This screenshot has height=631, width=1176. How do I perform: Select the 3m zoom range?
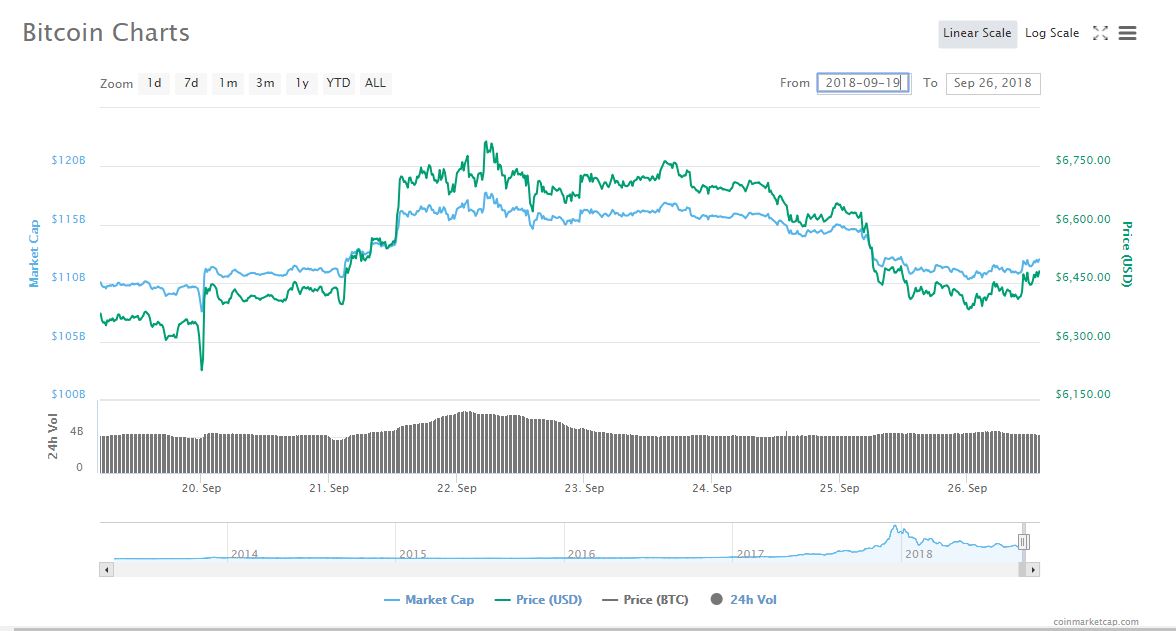coord(265,83)
